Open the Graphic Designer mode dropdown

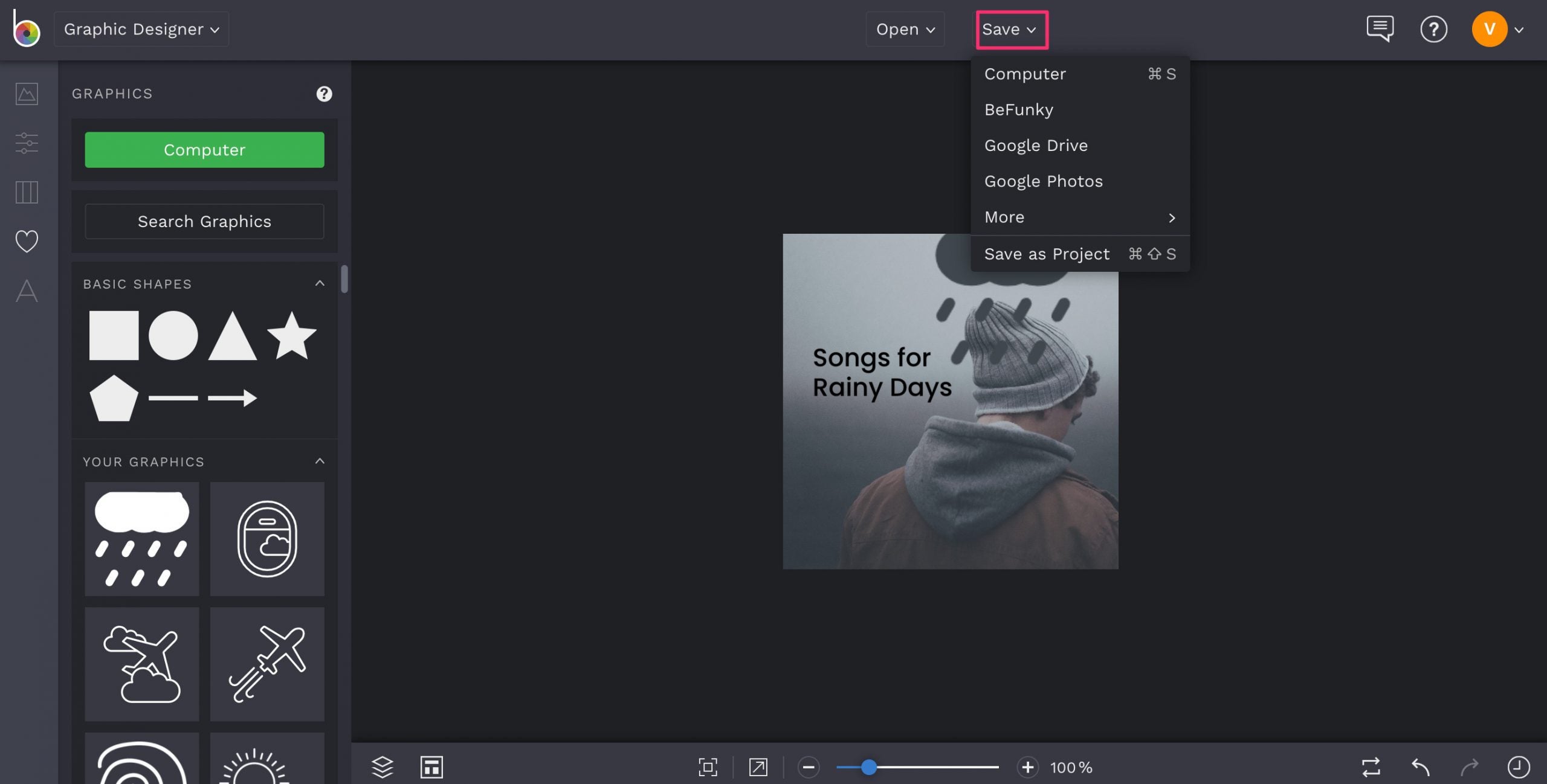coord(141,28)
